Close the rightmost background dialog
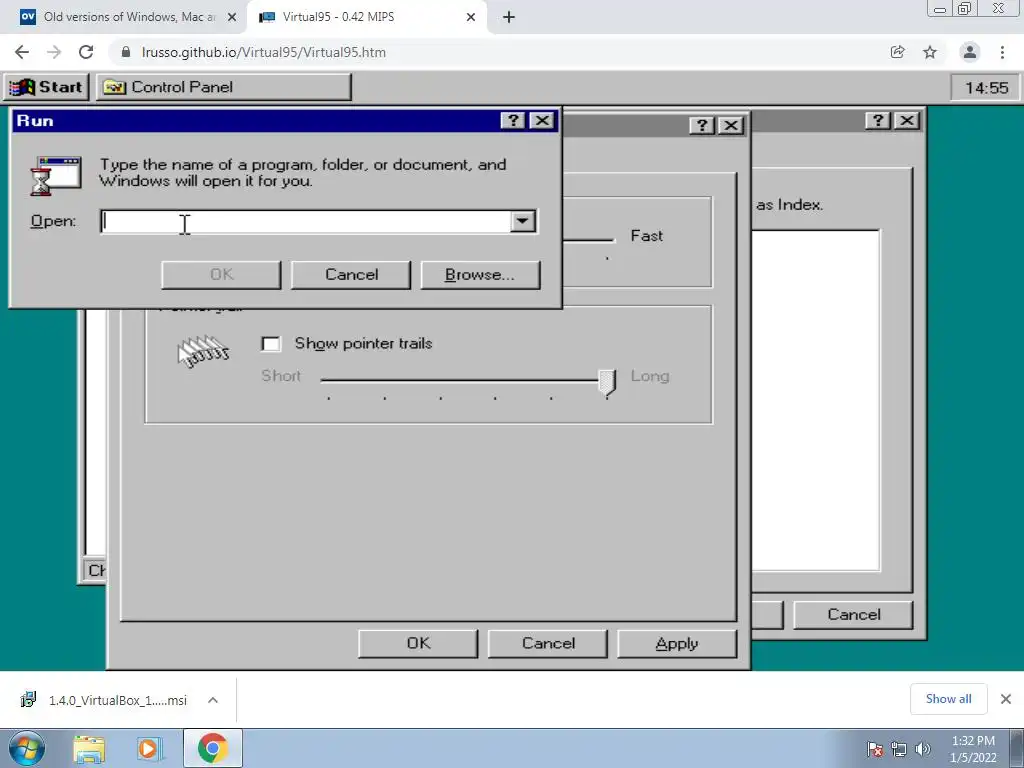 (906, 120)
